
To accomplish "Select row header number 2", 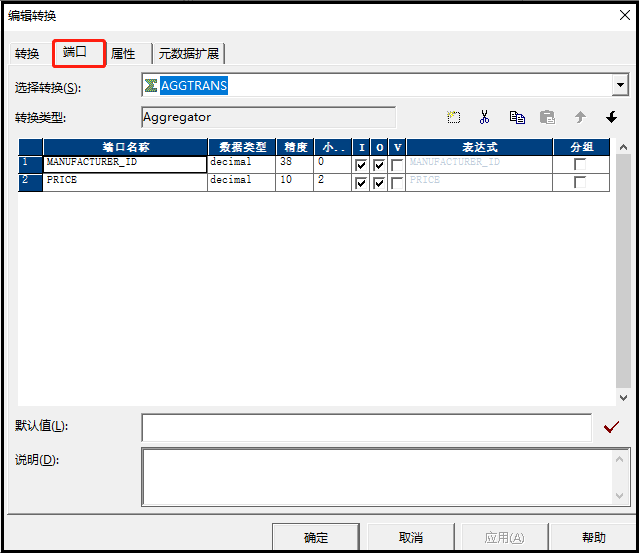I will [31, 182].
